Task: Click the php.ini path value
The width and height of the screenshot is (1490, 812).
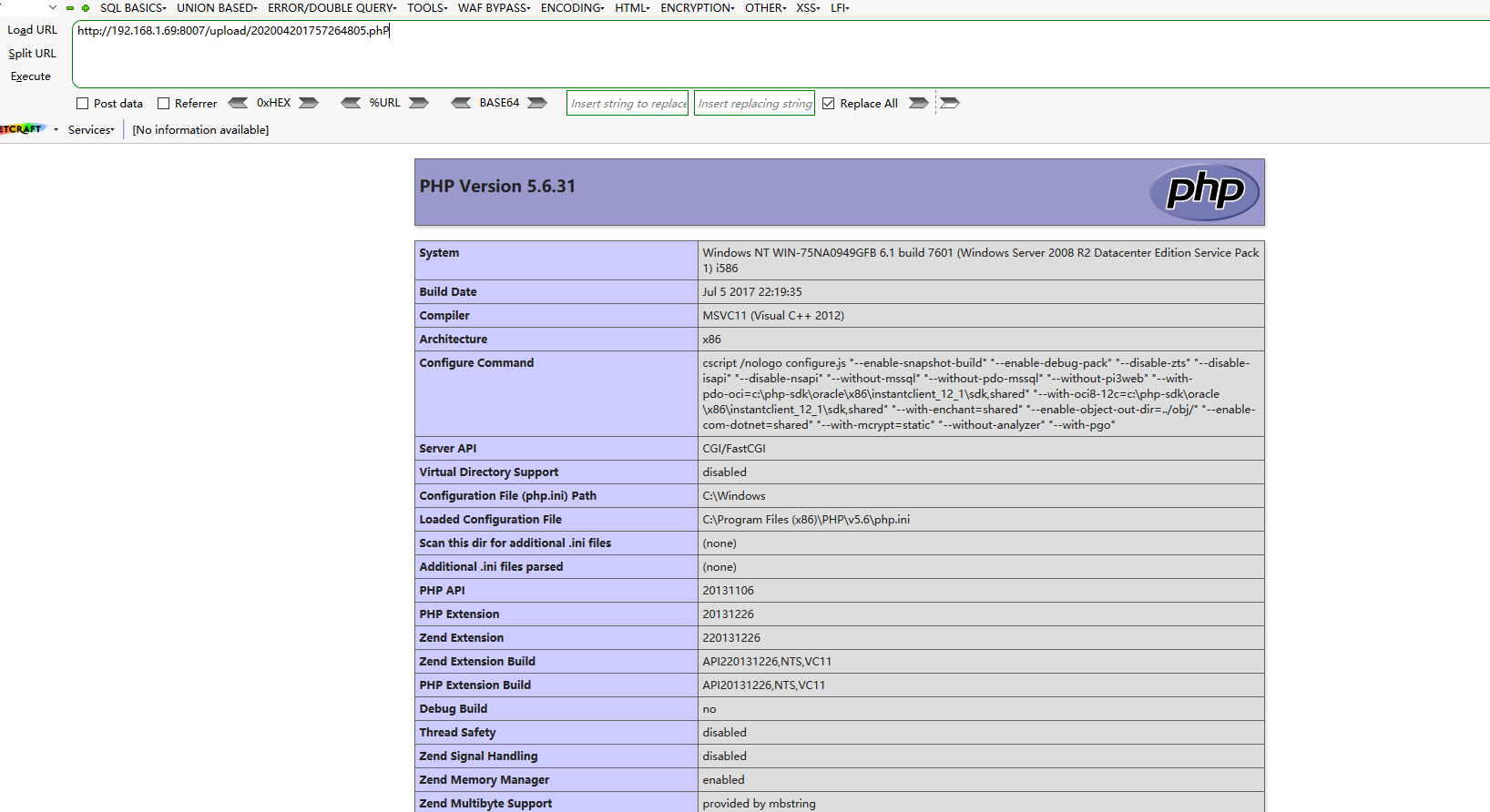Action: coord(806,520)
